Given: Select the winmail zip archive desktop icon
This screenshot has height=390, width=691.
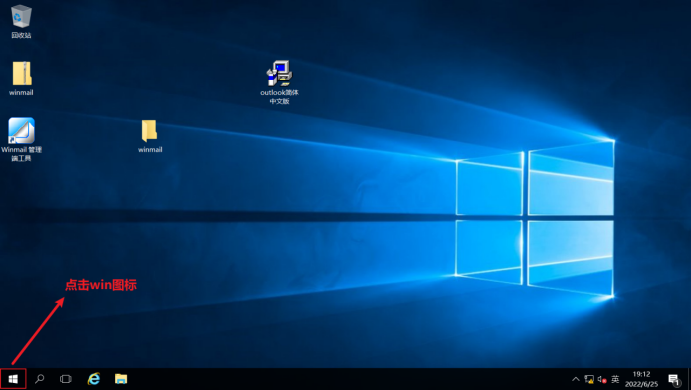Looking at the screenshot, I should [x=21, y=78].
